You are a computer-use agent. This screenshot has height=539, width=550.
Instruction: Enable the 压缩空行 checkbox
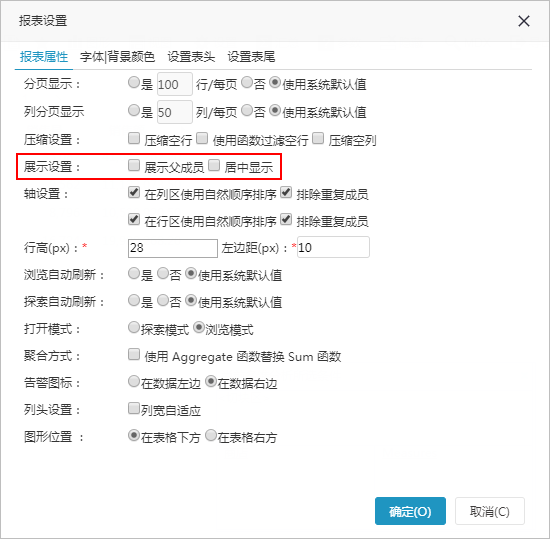click(134, 138)
